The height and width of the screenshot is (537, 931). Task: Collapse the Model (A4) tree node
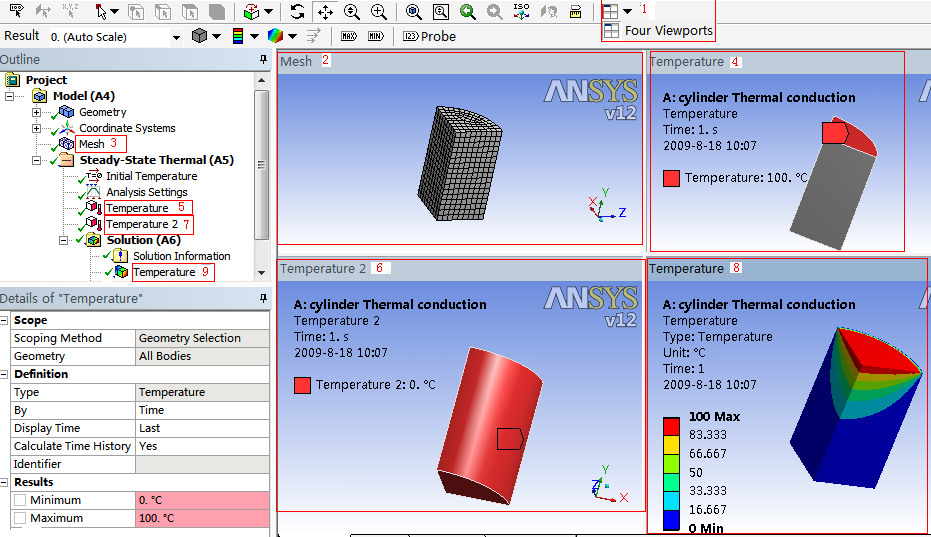(x=10, y=96)
